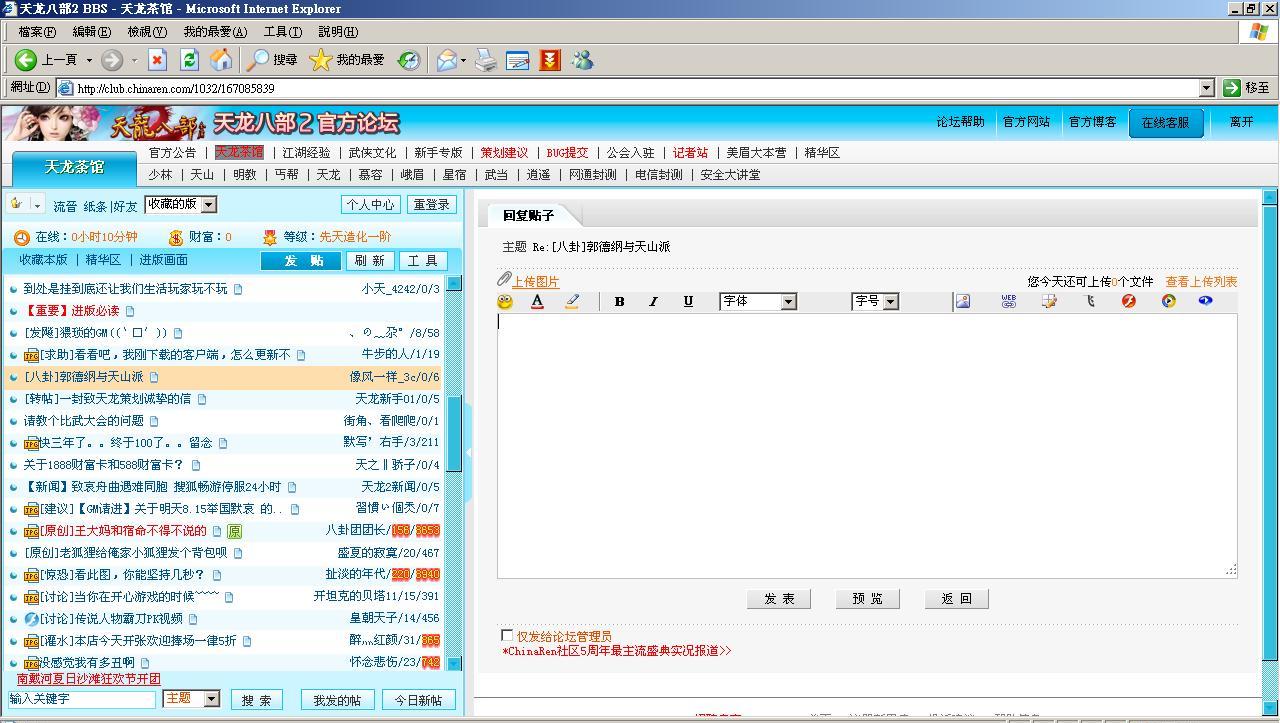Open the 工具(T) menu
The width and height of the screenshot is (1280, 723).
click(282, 32)
